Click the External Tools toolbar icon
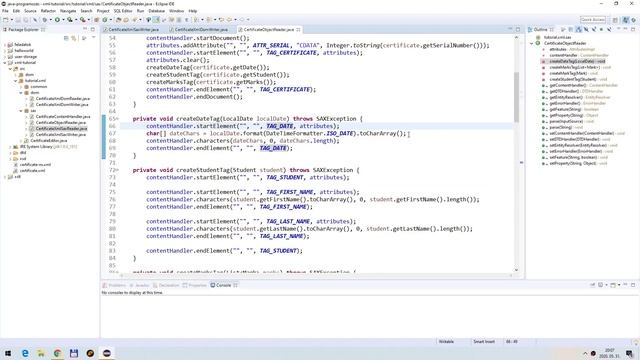 [82, 20]
